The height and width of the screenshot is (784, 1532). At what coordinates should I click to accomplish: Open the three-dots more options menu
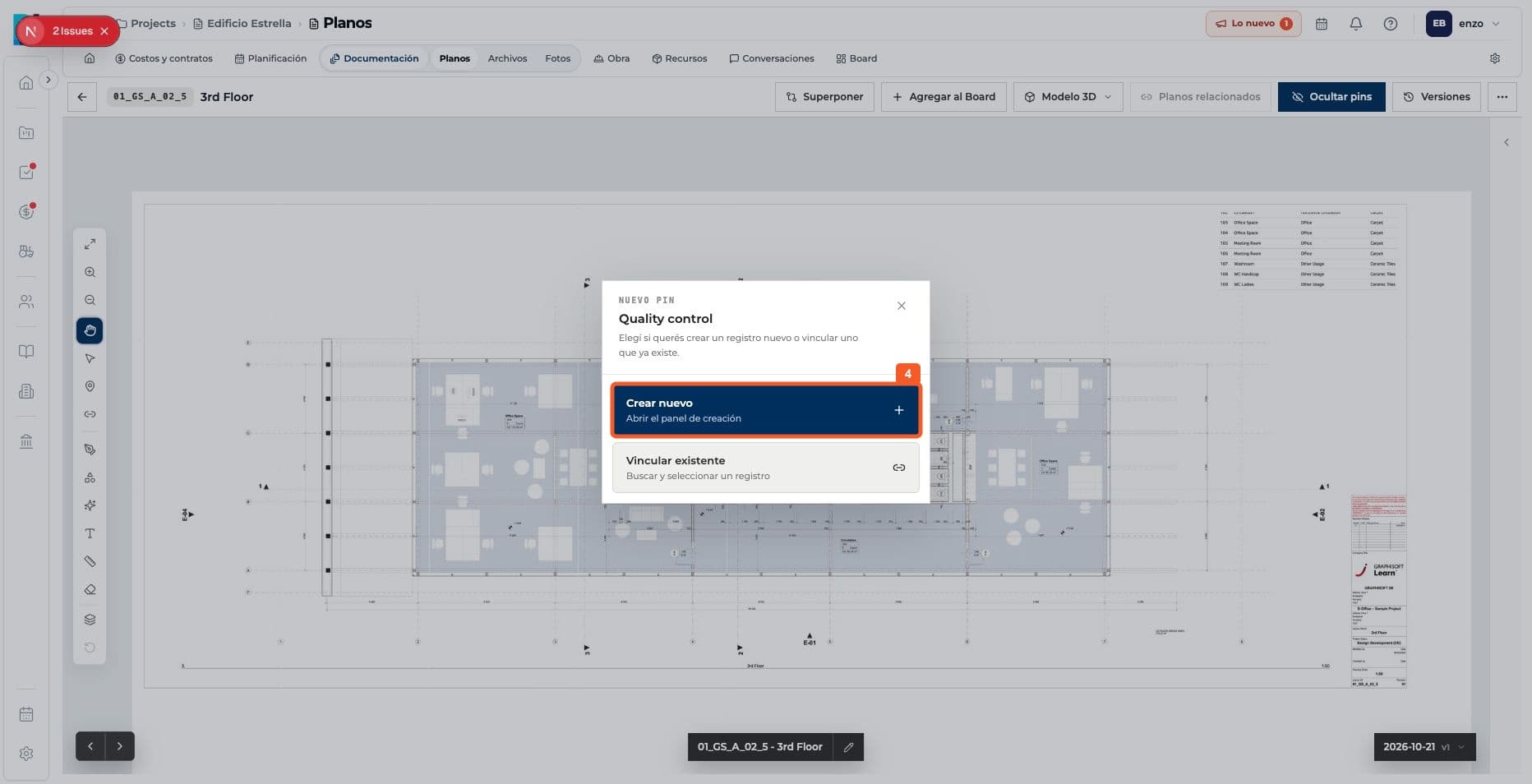click(1502, 97)
